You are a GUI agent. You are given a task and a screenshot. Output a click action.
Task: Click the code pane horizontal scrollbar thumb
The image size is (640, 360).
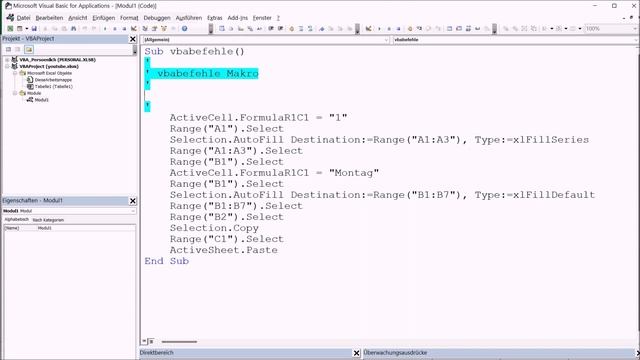(179, 342)
